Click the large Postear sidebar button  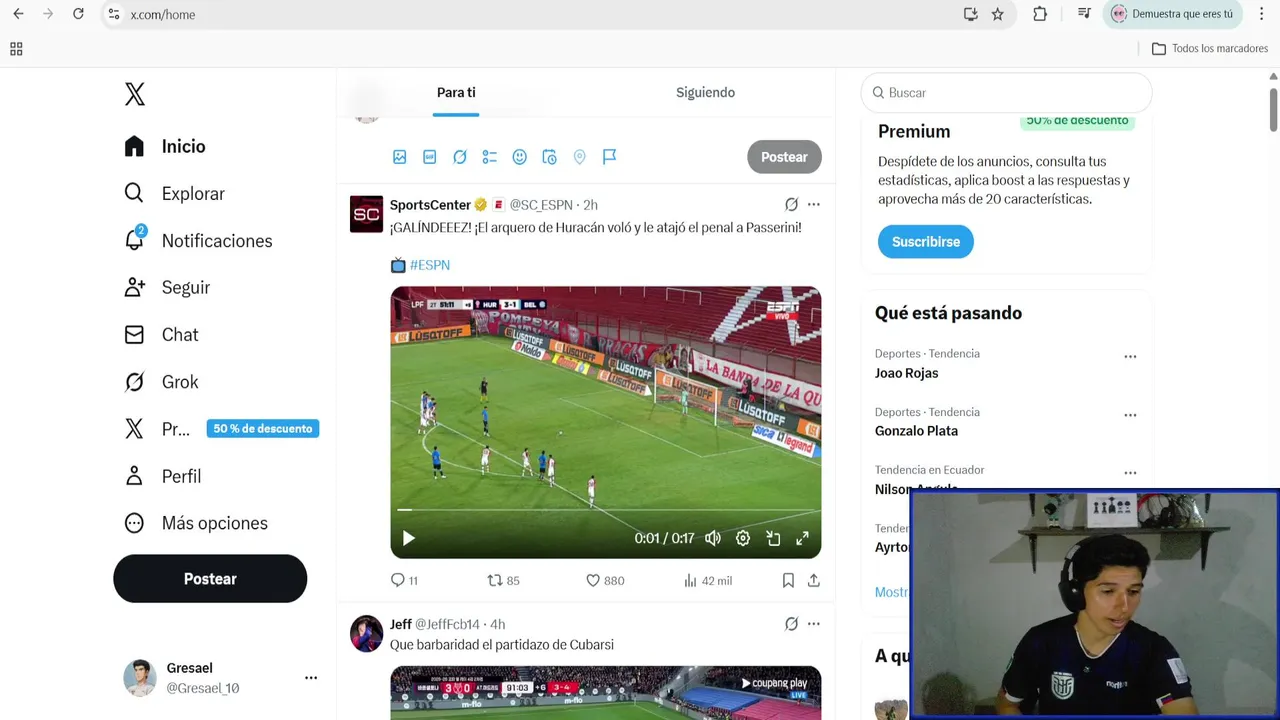(210, 579)
